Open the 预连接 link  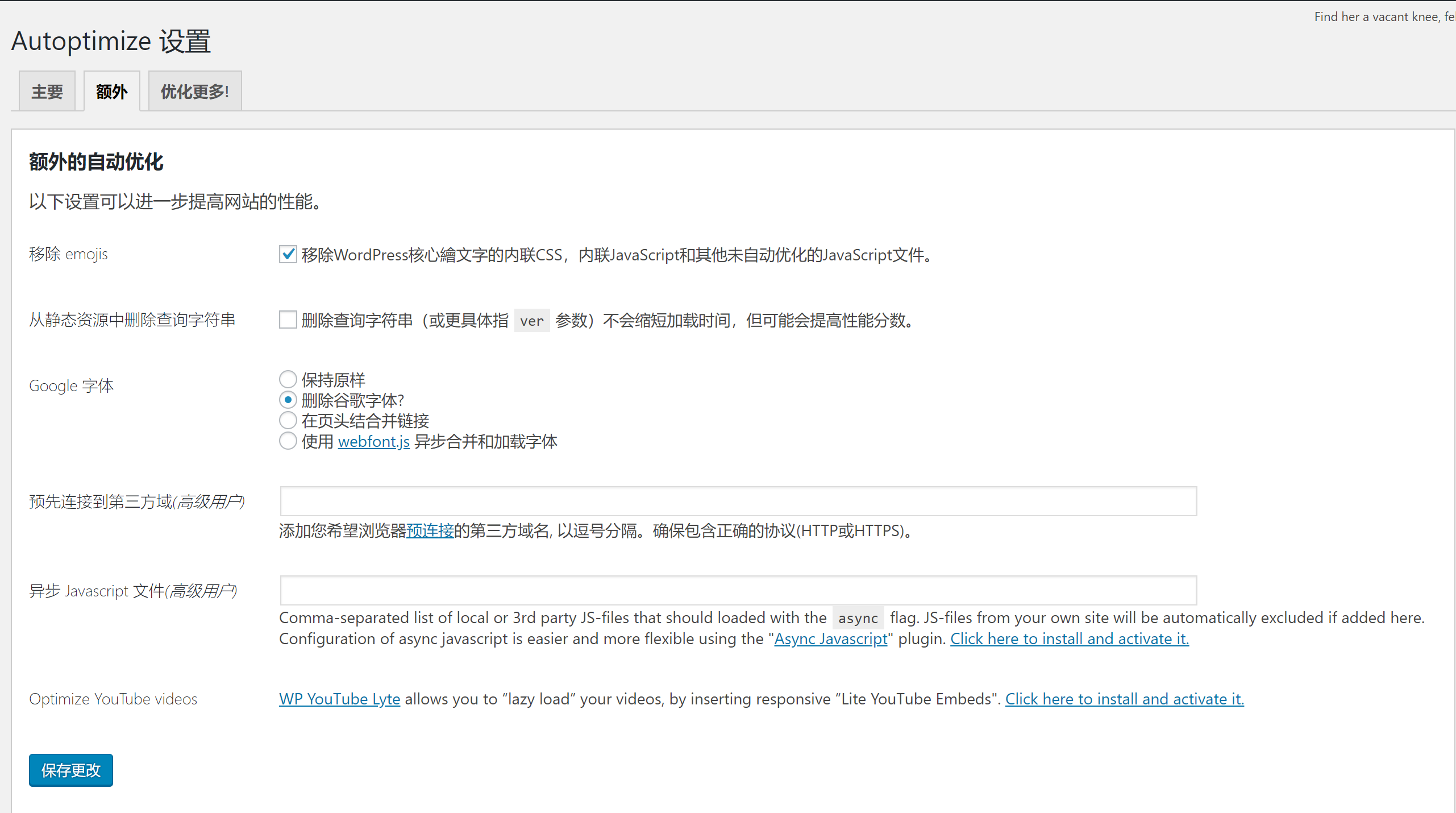coord(430,530)
